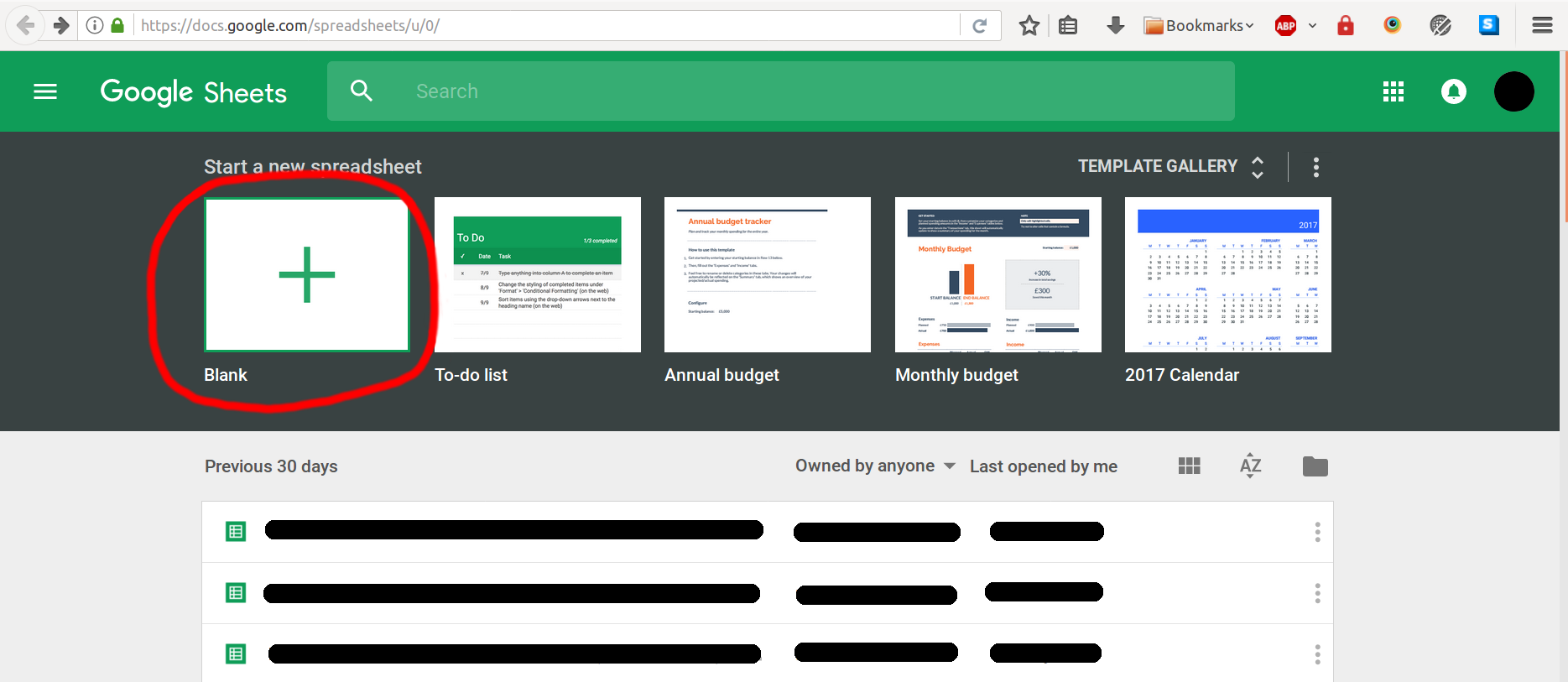Create a Blank spreadsheet
Viewport: 1568px width, 682px height.
click(x=307, y=274)
